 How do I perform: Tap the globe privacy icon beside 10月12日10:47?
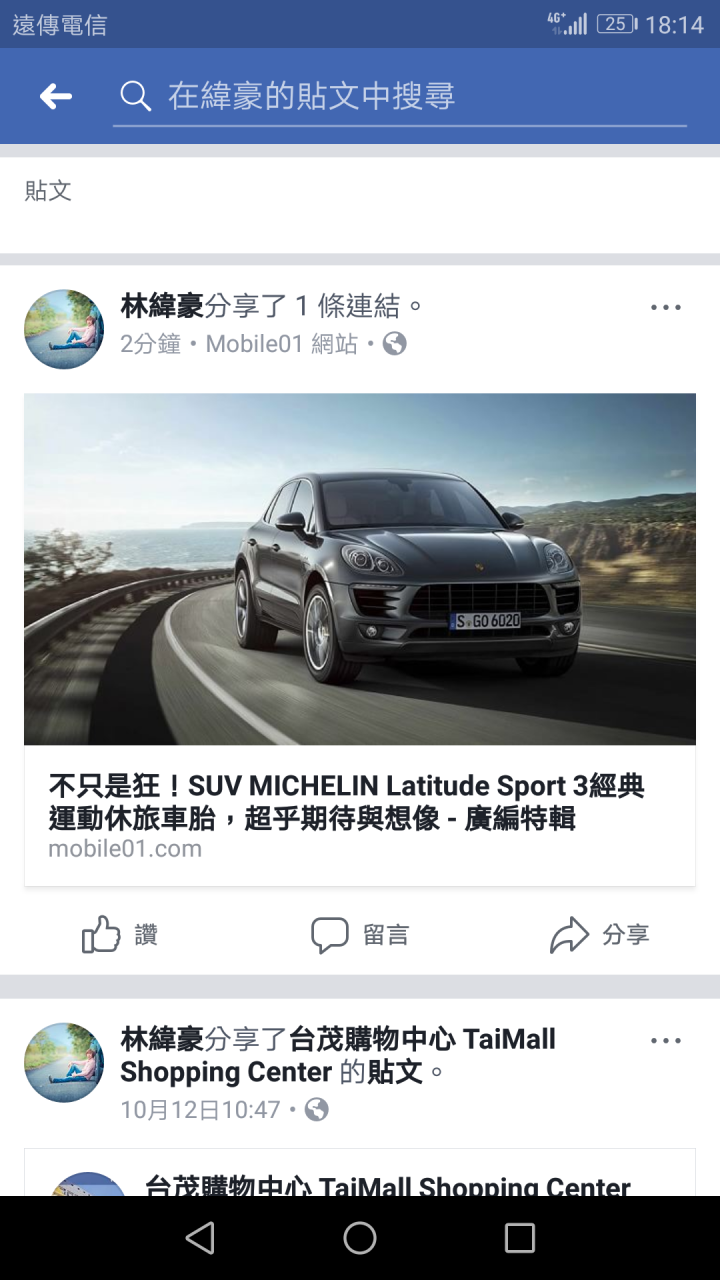(x=316, y=1109)
